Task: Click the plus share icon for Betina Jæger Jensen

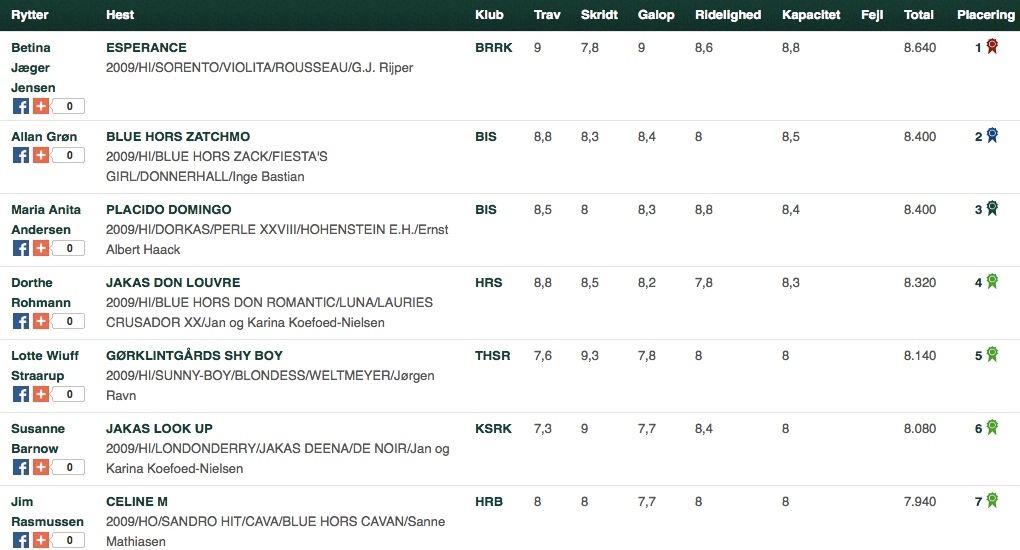Action: click(x=41, y=106)
